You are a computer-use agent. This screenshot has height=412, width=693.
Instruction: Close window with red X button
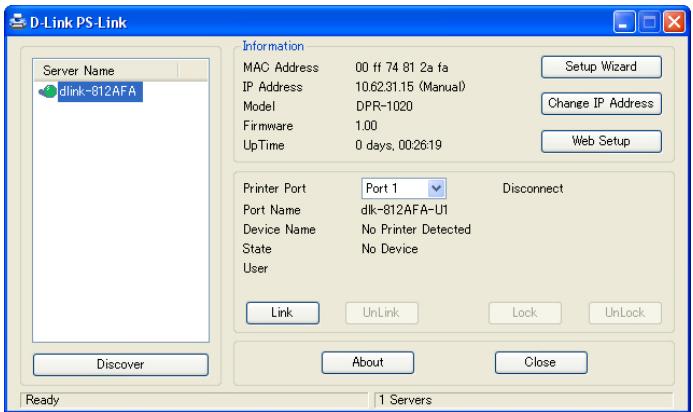(674, 22)
